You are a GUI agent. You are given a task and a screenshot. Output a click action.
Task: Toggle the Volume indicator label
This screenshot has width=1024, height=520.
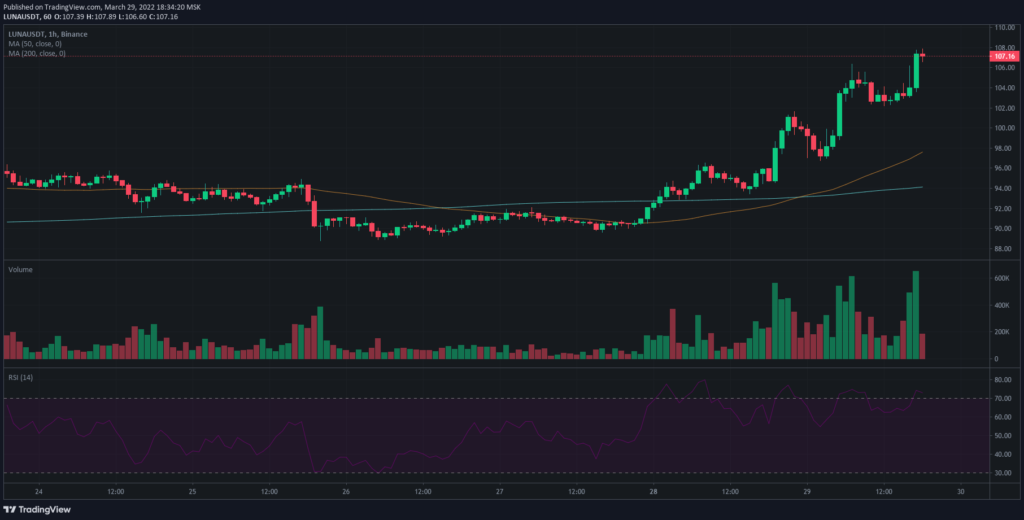[20, 270]
